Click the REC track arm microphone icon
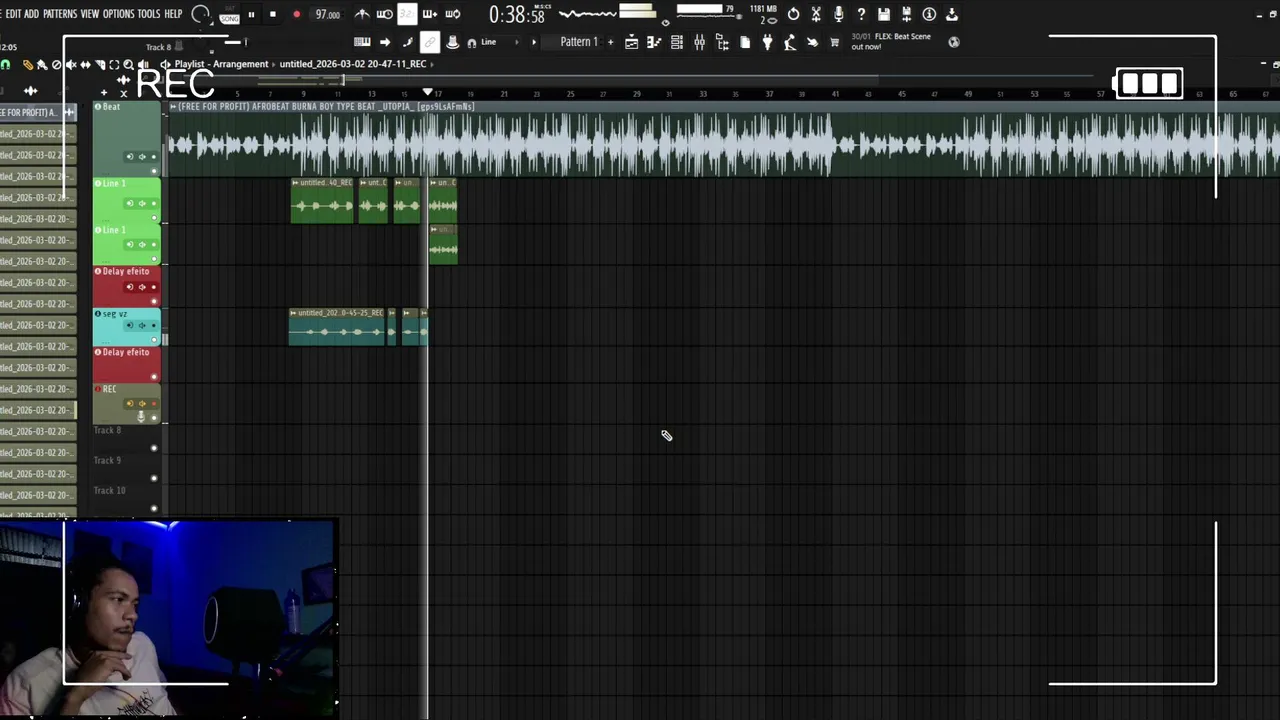This screenshot has width=1280, height=720. tap(141, 416)
